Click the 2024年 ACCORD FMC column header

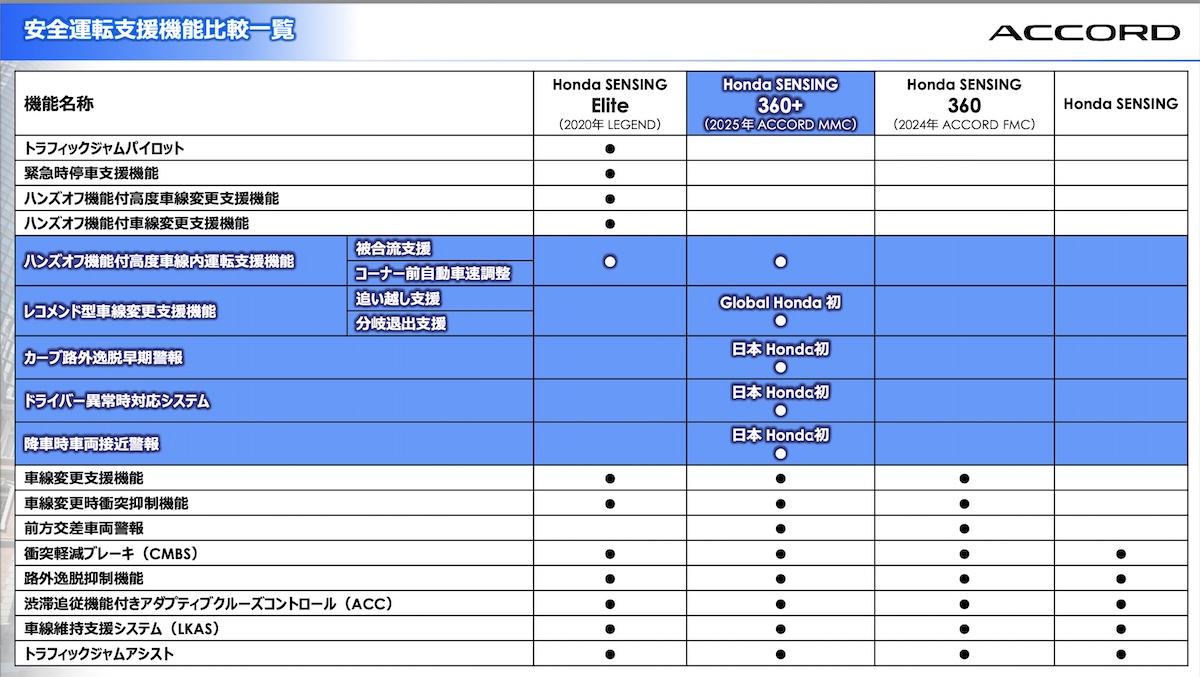pyautogui.click(x=964, y=104)
